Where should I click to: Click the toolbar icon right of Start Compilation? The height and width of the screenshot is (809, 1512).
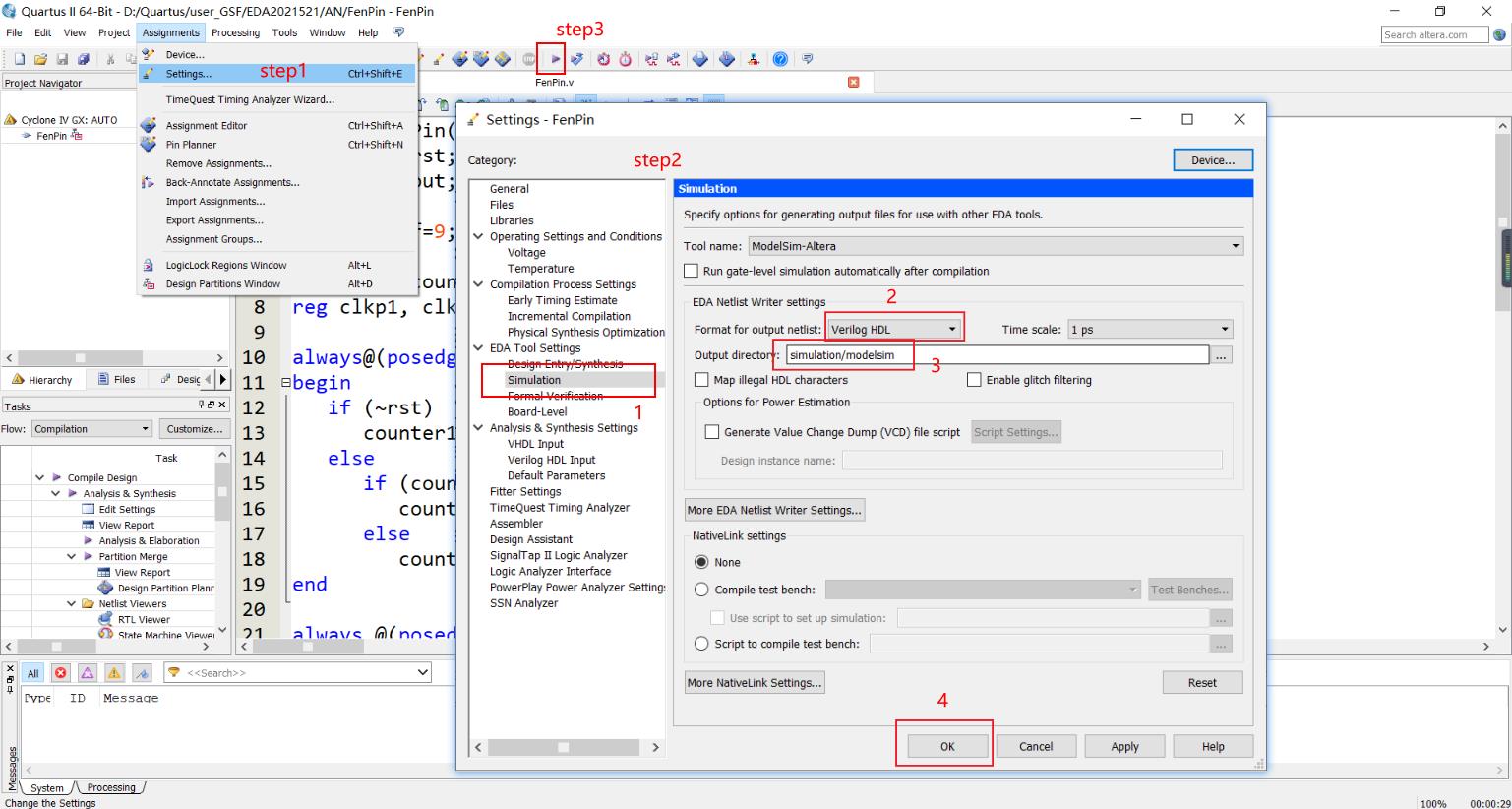pos(577,59)
